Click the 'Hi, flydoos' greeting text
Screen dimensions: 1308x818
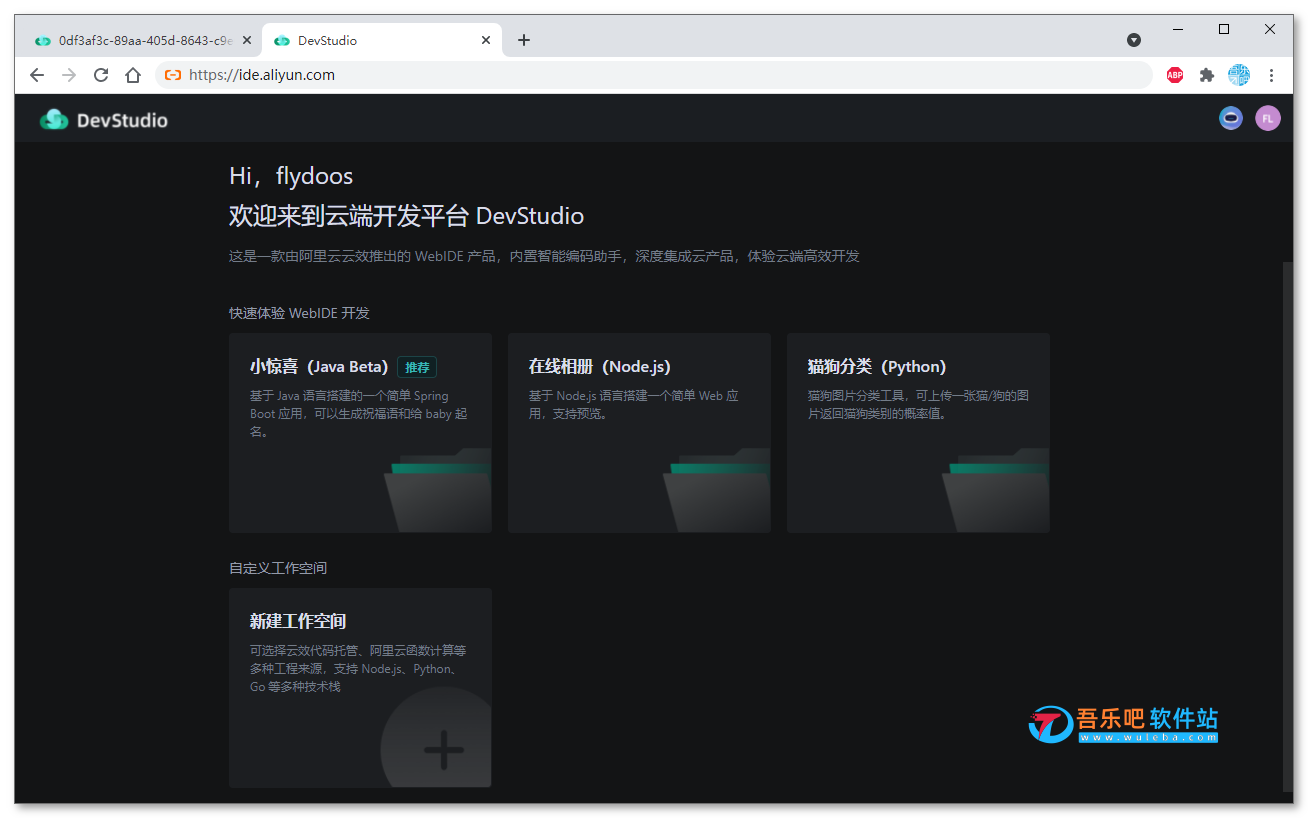coord(291,176)
